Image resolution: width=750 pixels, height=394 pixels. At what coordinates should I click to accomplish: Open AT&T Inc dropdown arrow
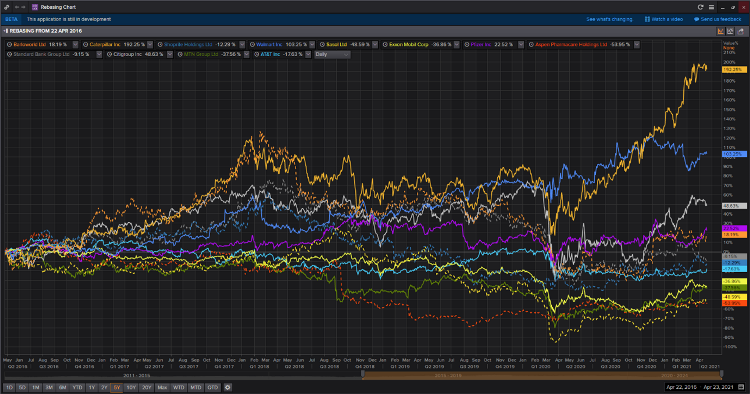pos(308,55)
